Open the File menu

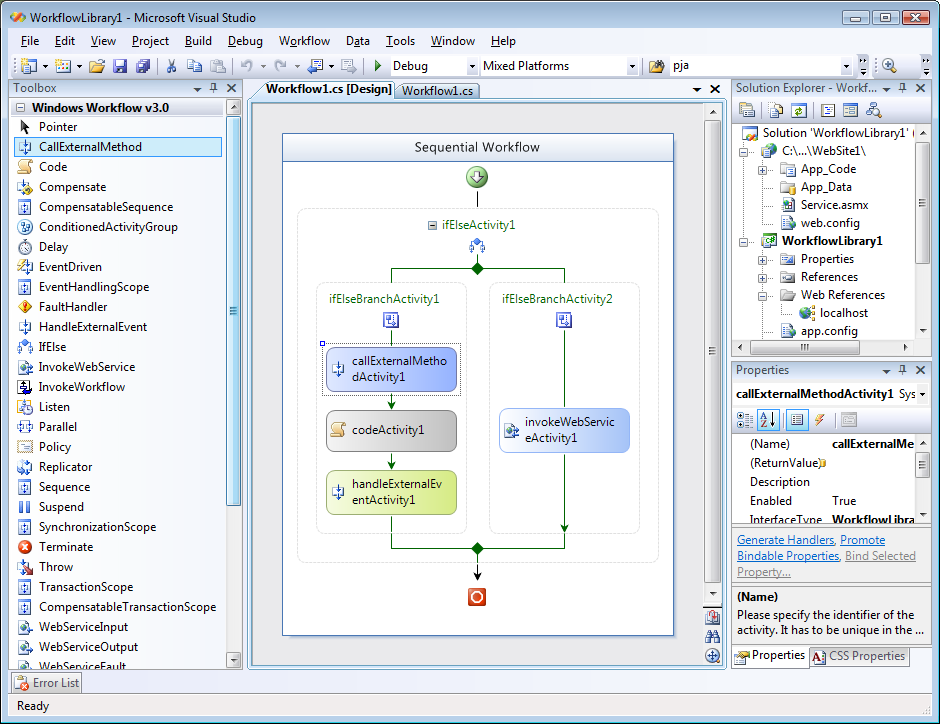tap(30, 41)
